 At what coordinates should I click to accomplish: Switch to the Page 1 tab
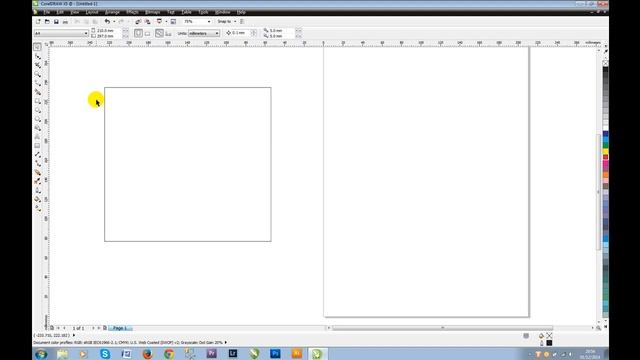tap(120, 328)
